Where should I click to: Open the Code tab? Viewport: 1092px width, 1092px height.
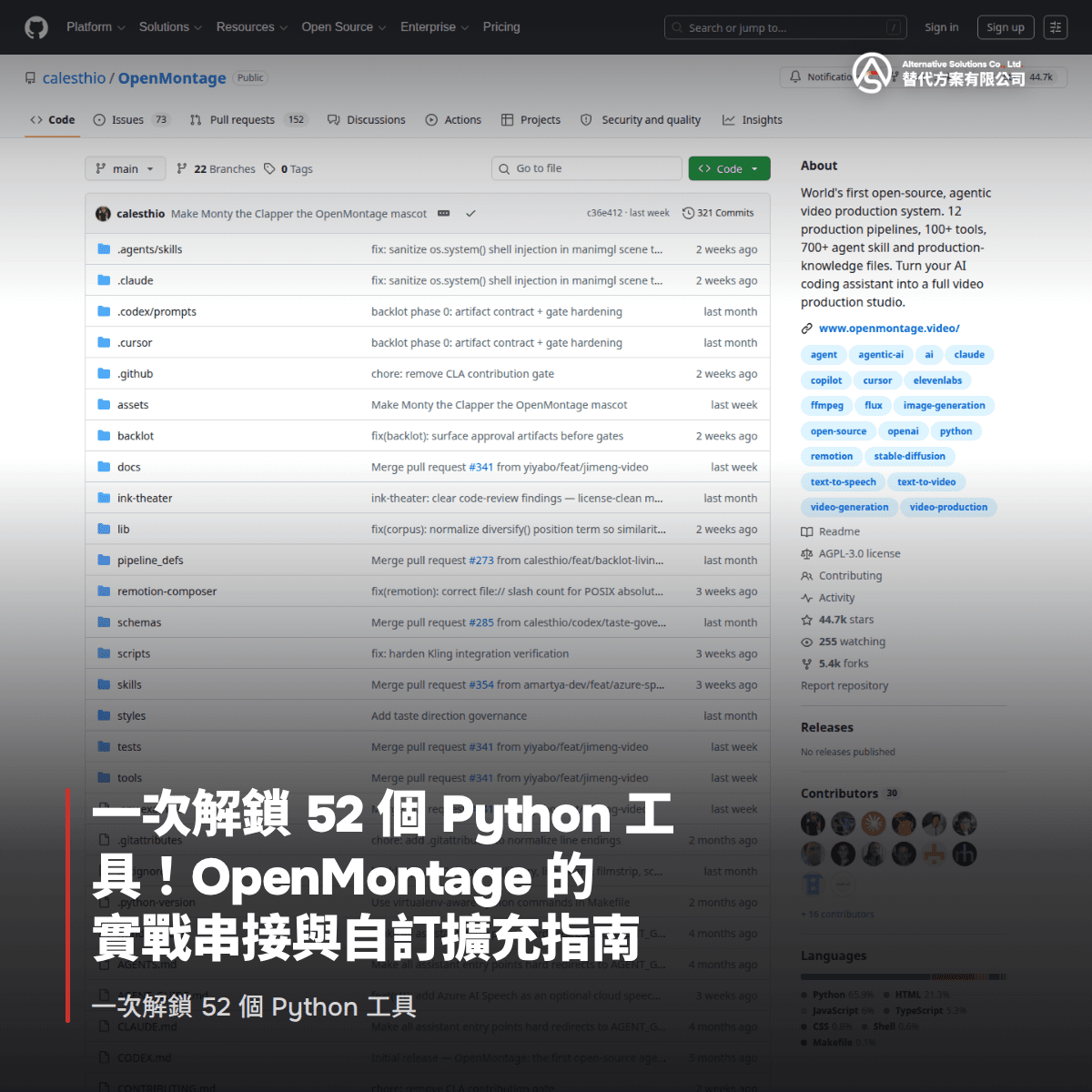coord(53,119)
